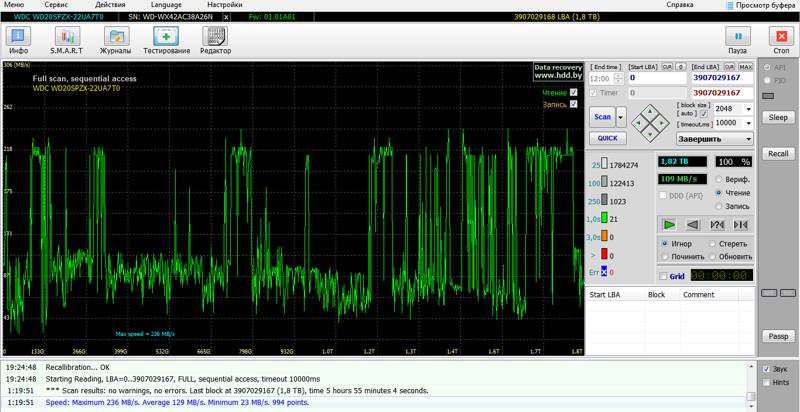Click the Start LBA input field
800x412 pixels.
tap(657, 79)
